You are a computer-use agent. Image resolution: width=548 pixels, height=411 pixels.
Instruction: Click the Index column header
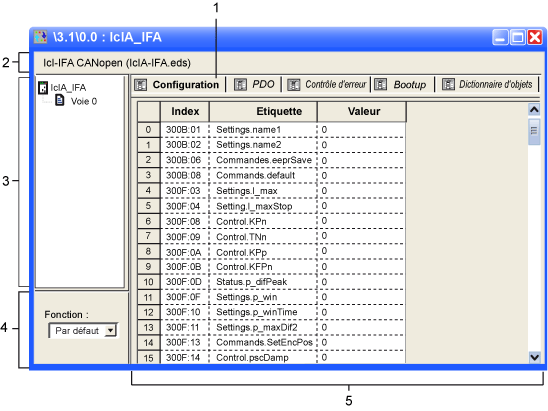click(x=185, y=111)
